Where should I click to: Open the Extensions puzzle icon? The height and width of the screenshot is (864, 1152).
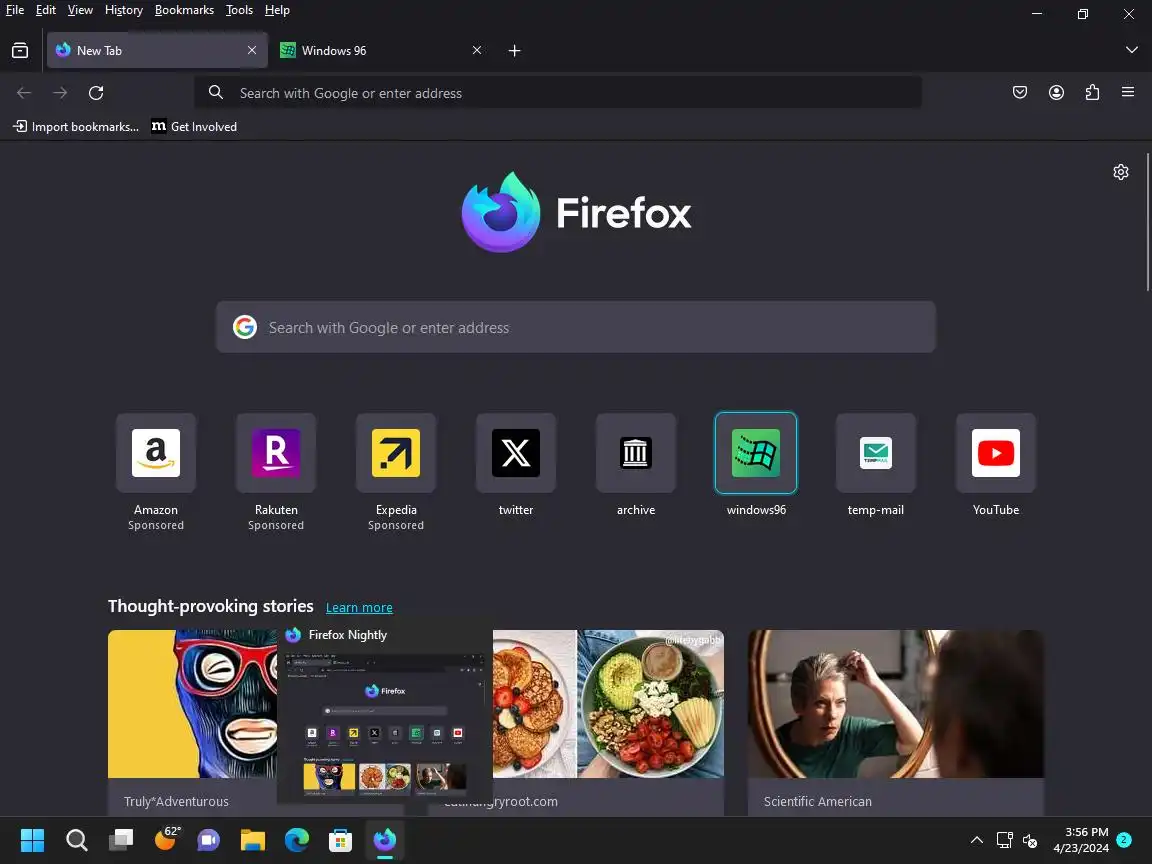[1092, 93]
